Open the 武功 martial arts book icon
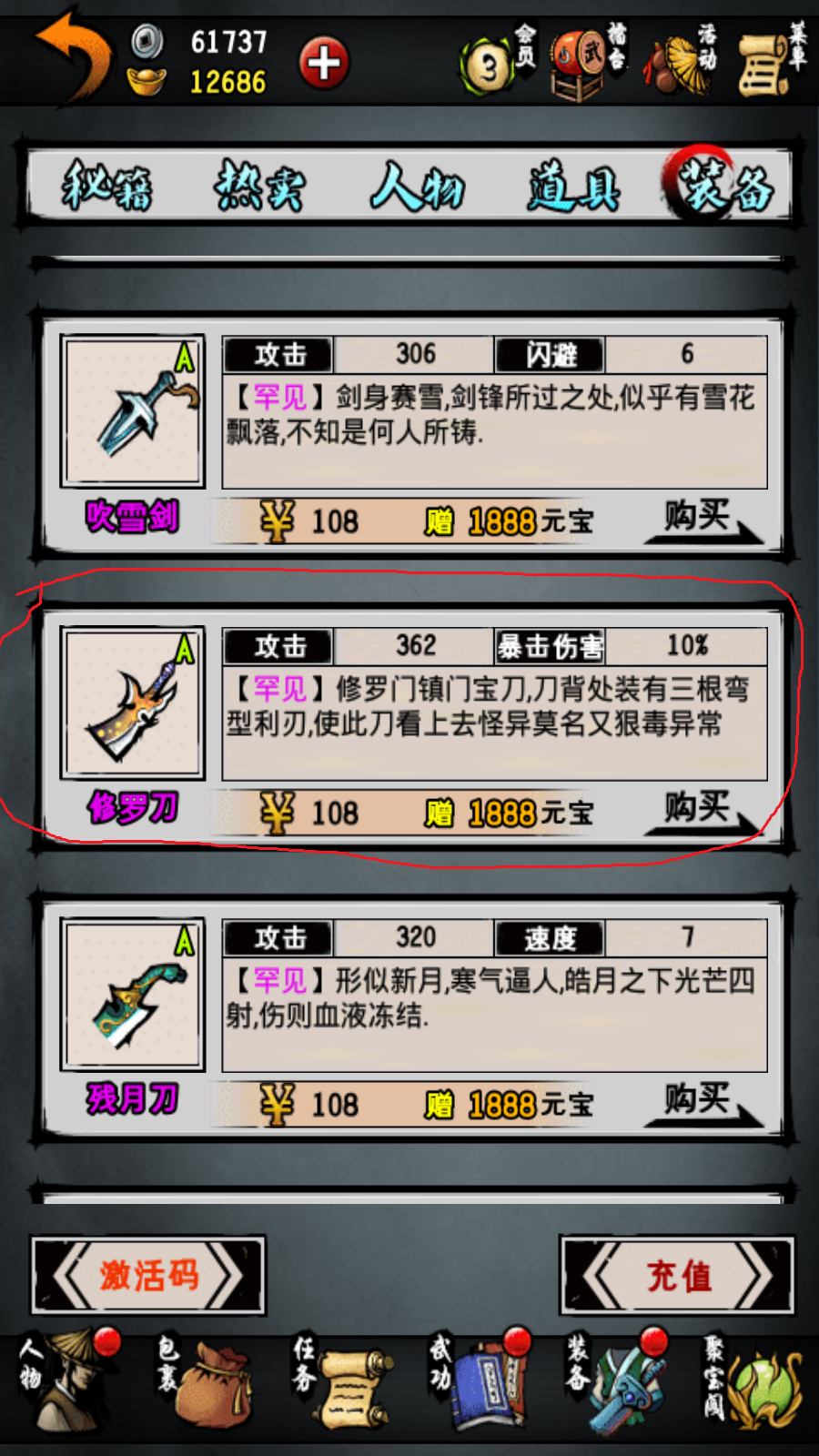 coord(479,1383)
